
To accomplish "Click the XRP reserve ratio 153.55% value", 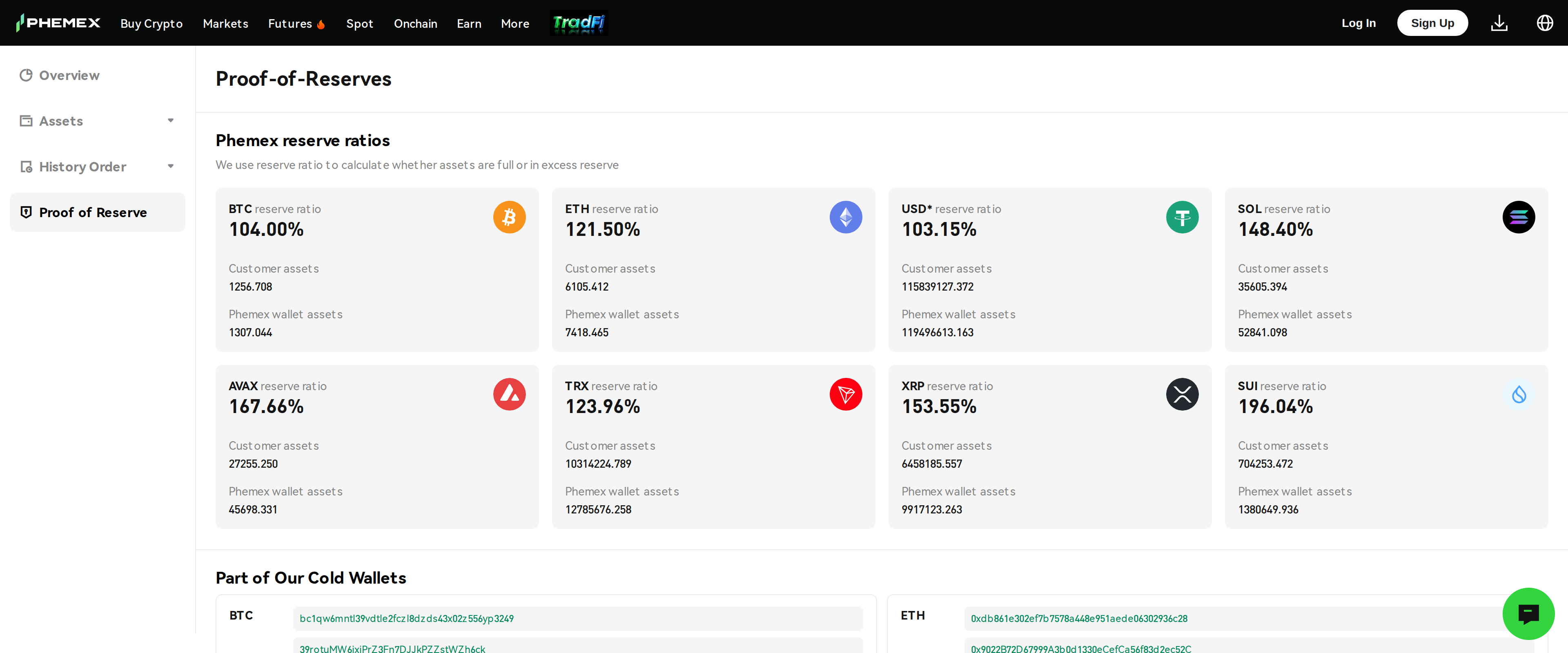I will point(939,406).
